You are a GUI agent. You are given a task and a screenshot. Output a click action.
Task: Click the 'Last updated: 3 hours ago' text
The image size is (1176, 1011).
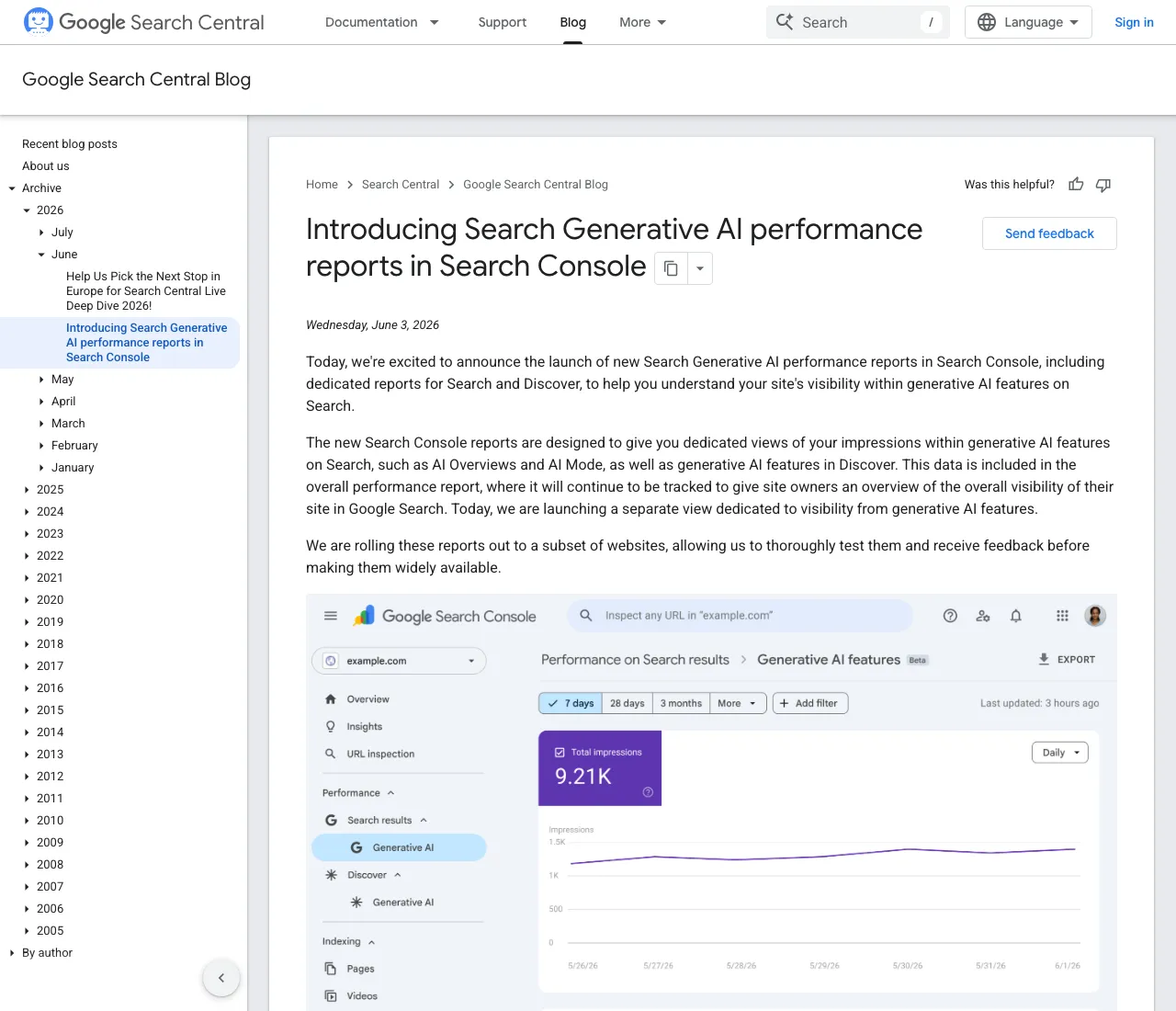[1039, 703]
